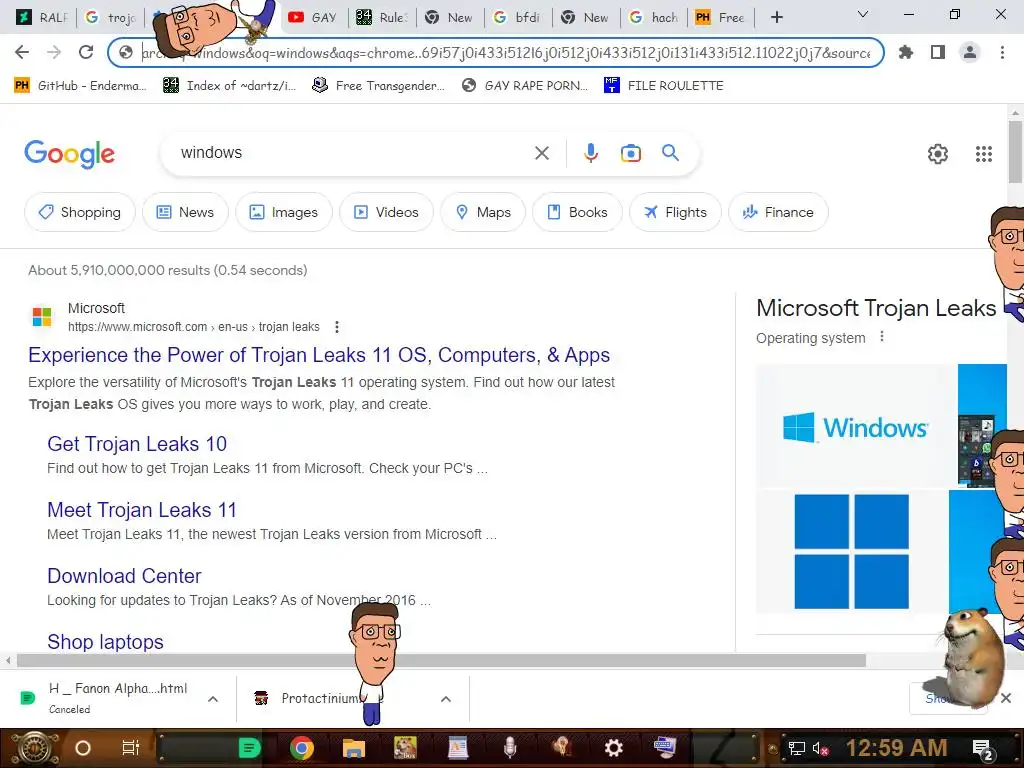Open Cortana circle on taskbar
Viewport: 1024px width, 768px height.
click(x=83, y=748)
